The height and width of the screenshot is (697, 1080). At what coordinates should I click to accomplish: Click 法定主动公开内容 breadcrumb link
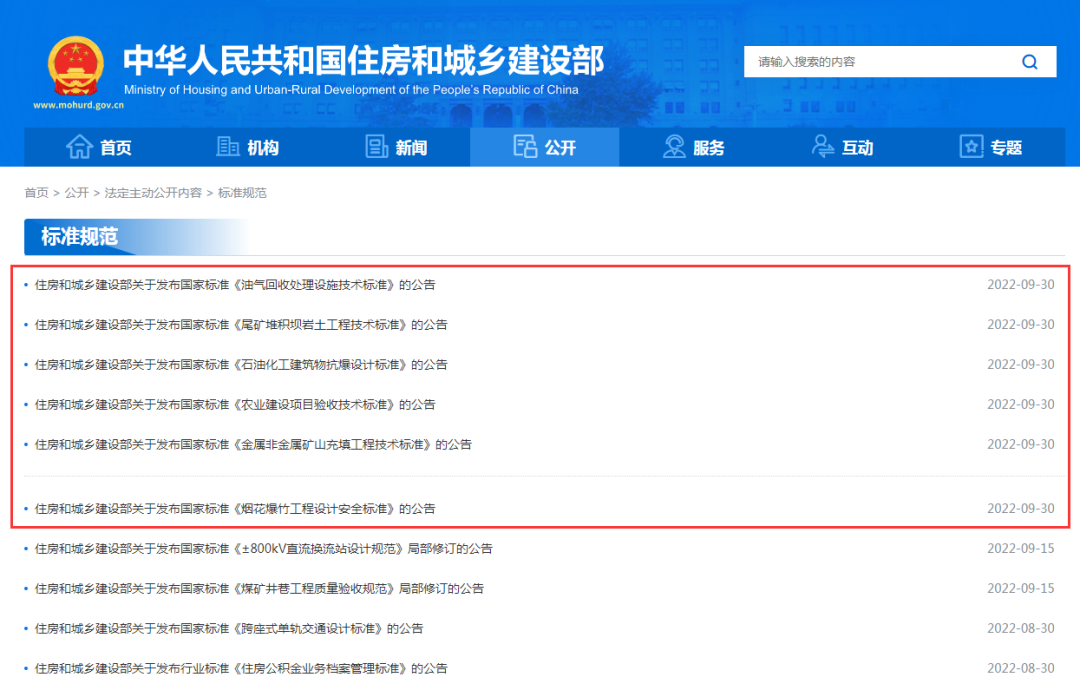(153, 193)
